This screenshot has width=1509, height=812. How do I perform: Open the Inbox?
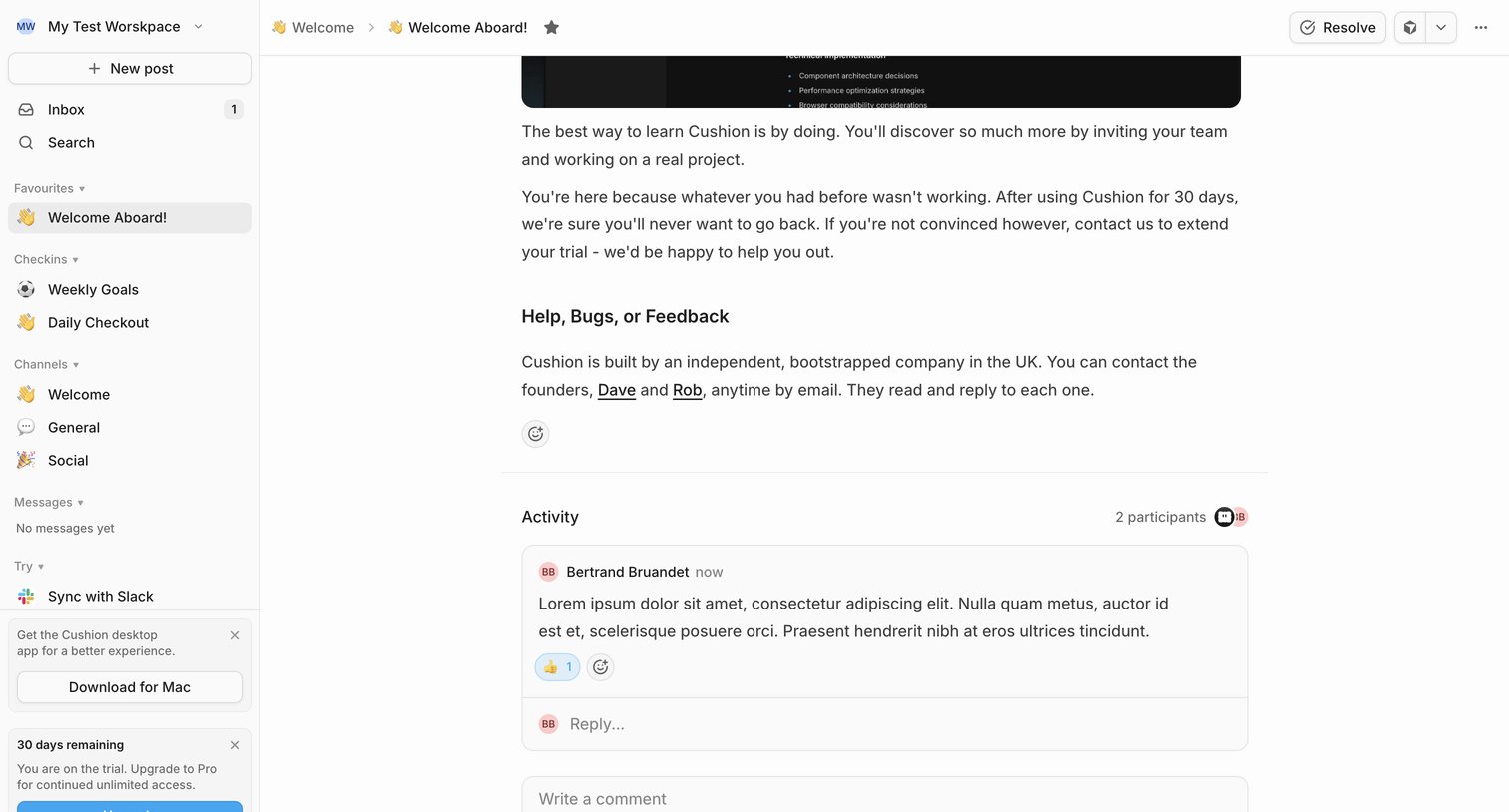(x=130, y=110)
